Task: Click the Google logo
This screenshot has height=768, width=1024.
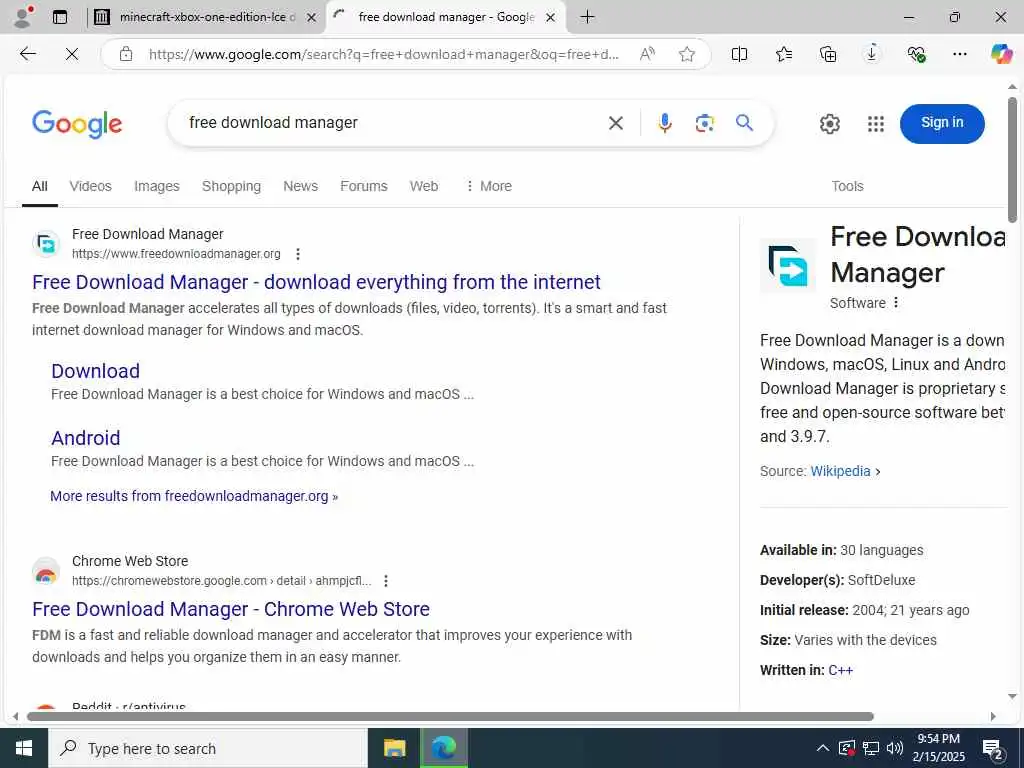Action: (77, 123)
